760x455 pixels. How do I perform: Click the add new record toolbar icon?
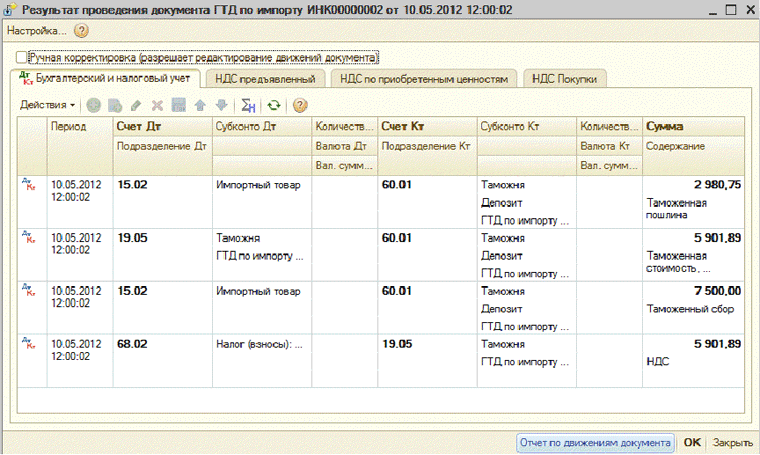click(x=94, y=105)
